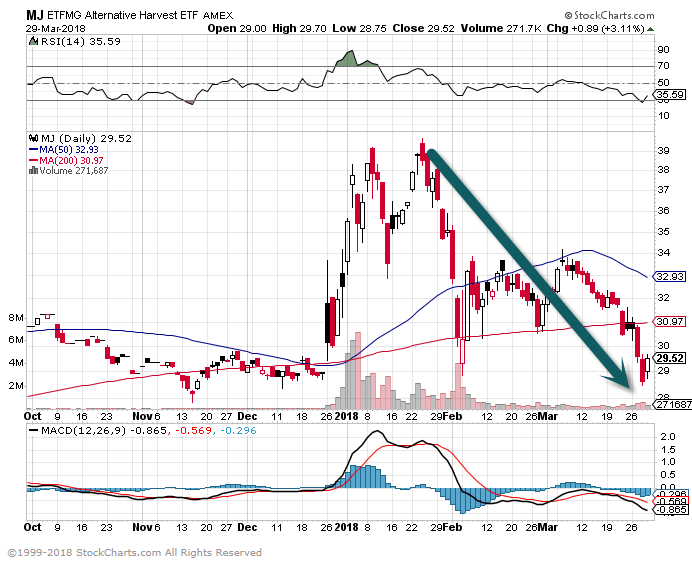
Task: Select the Close 29.52 value in header
Action: [x=423, y=28]
